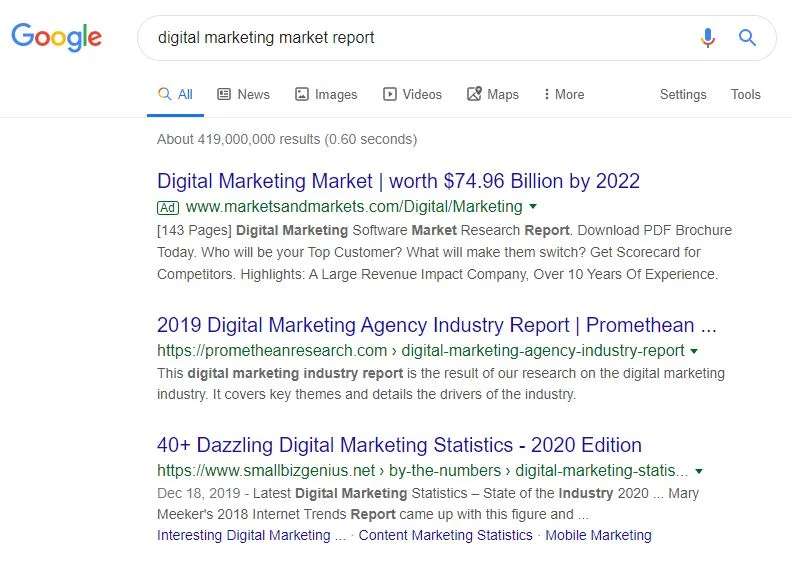Open dropdown arrow beside smallbizgenius URL
Image resolution: width=792 pixels, height=561 pixels.
699,471
